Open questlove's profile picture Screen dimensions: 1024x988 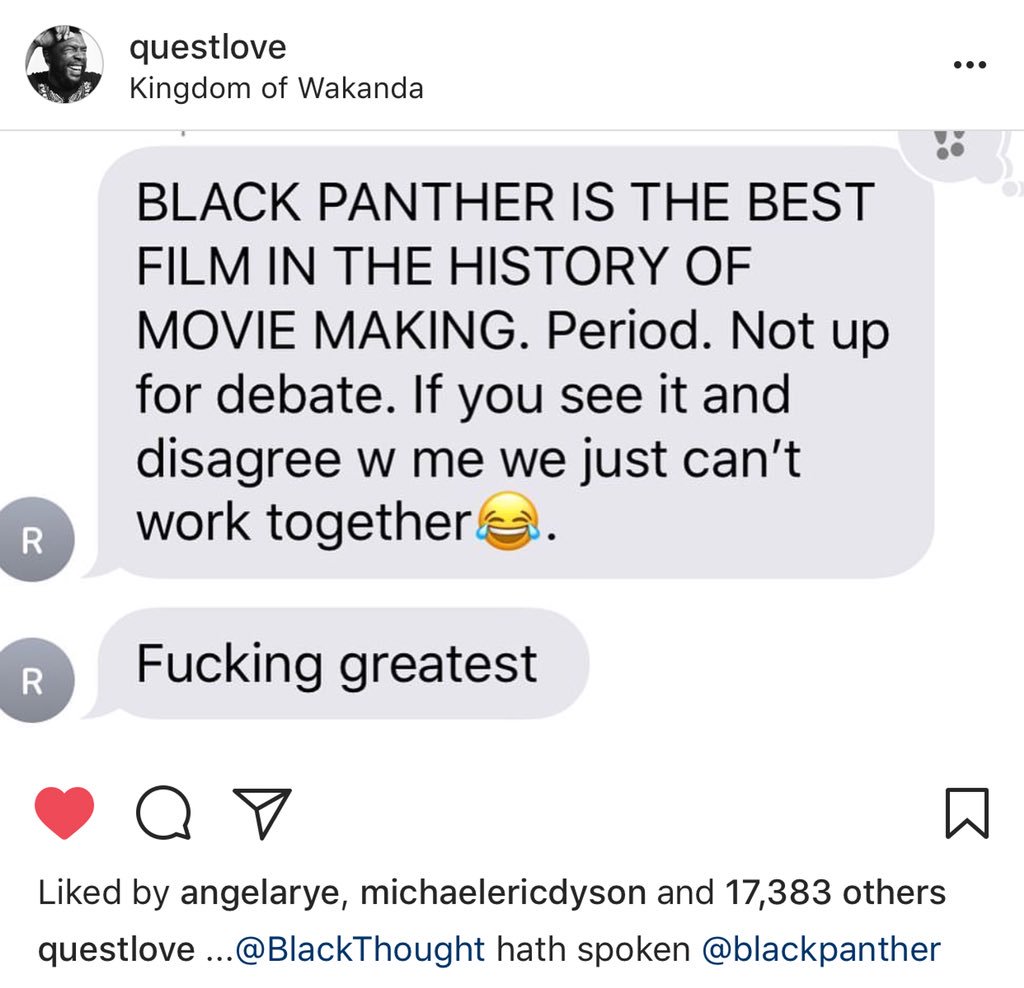click(x=64, y=65)
